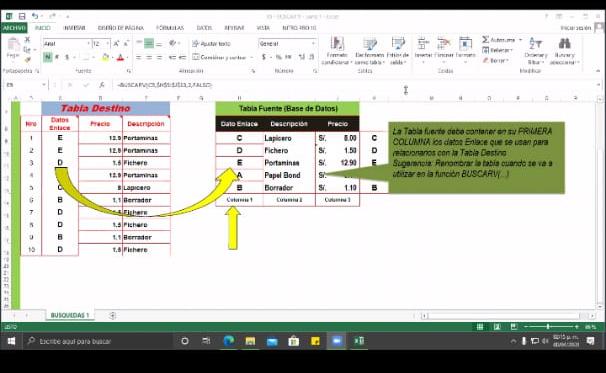The image size is (606, 373).
Task: Add a new sheet with plus button
Action: [x=112, y=315]
